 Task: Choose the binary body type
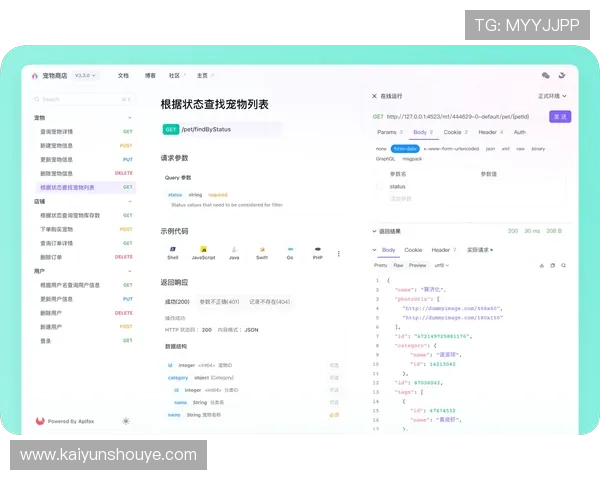(x=538, y=149)
